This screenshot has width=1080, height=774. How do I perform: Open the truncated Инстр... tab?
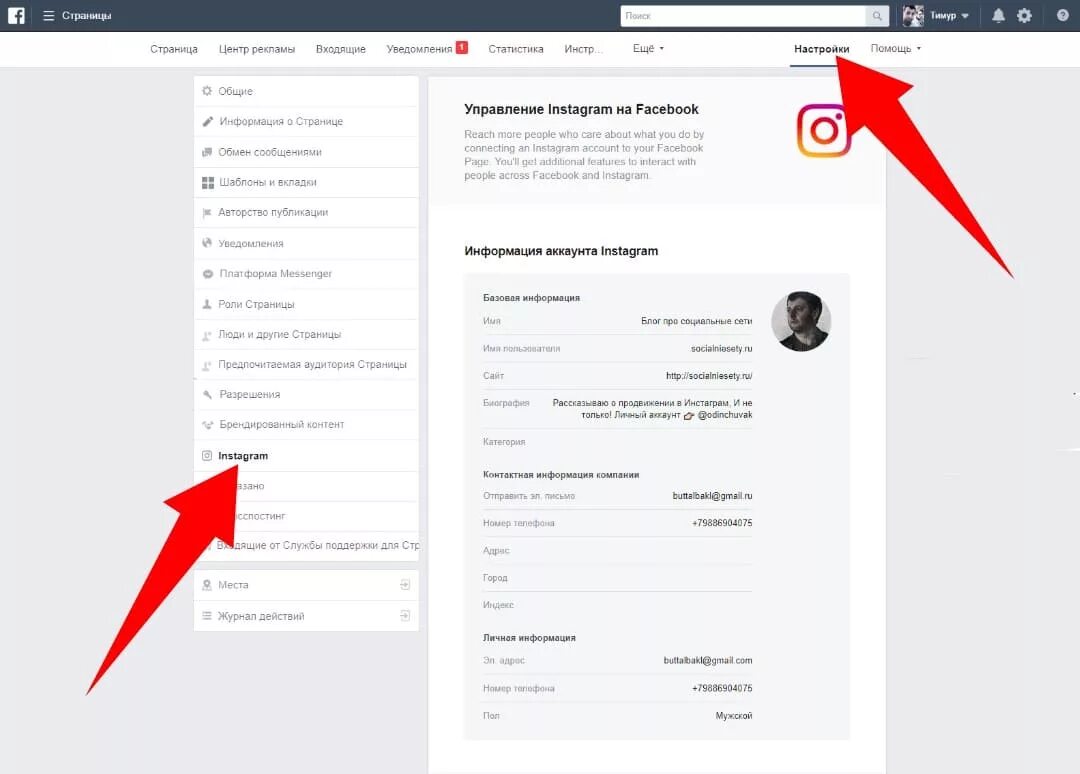[x=583, y=49]
